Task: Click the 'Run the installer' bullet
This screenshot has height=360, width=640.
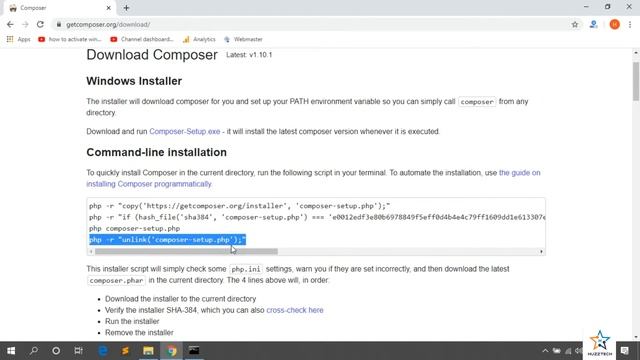Action: pos(132,321)
